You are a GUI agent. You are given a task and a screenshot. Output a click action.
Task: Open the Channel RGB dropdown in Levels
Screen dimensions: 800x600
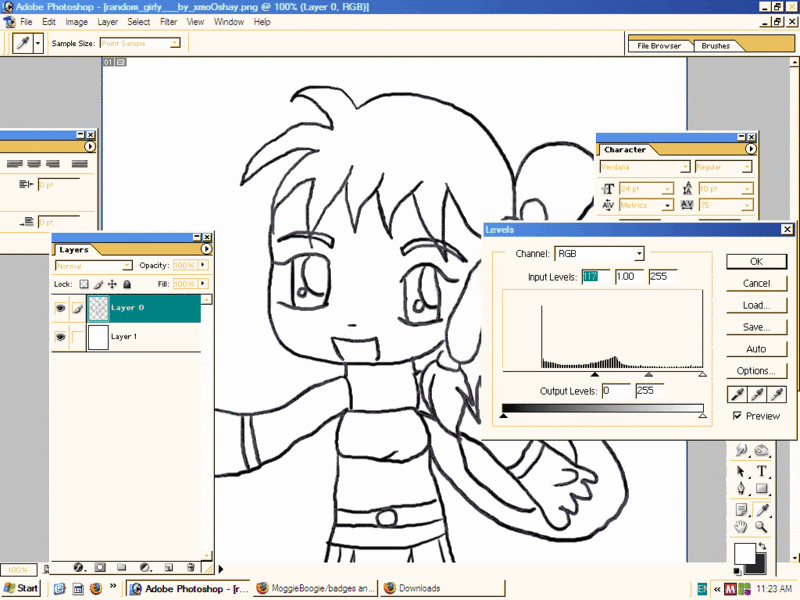639,254
